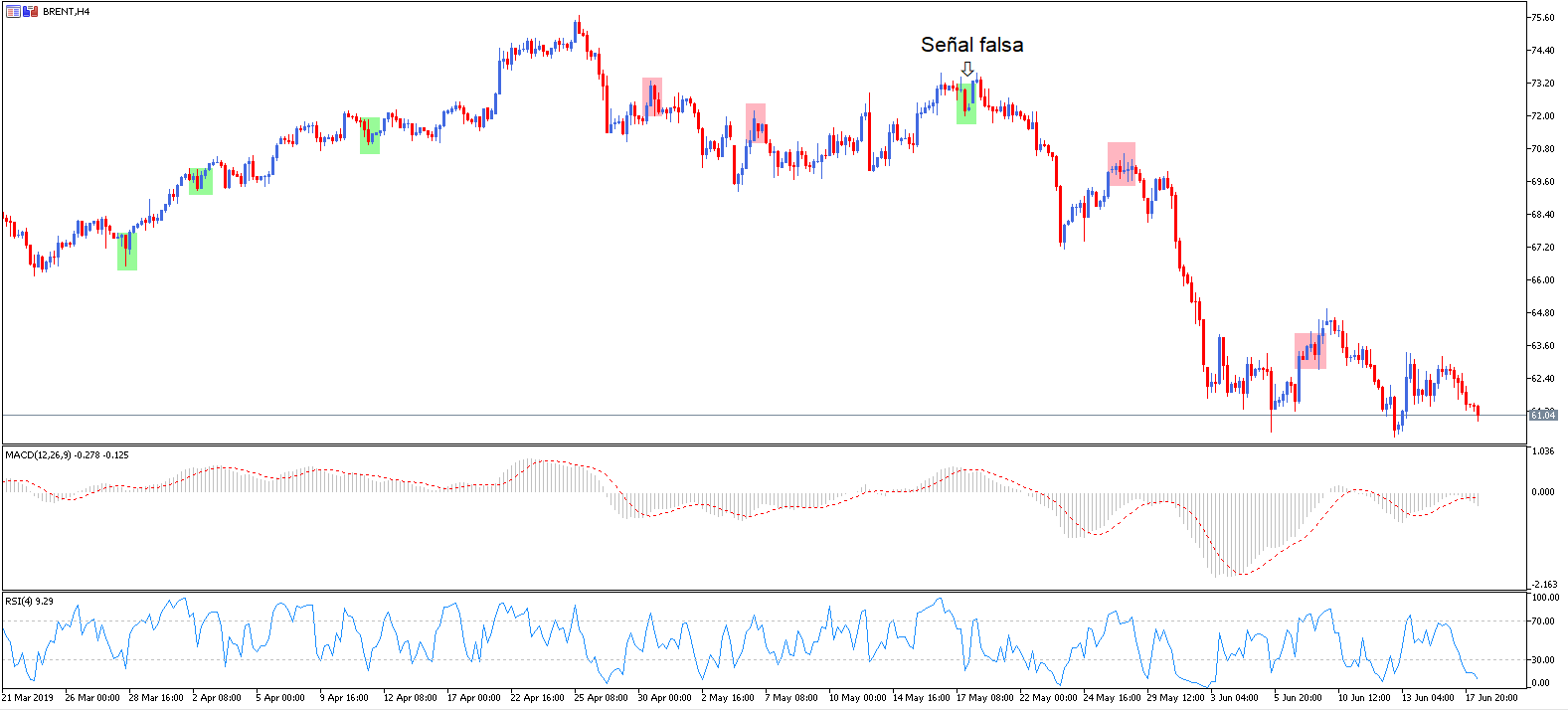Select the current price tag 61.04
Screen dimensions: 1568x710
pyautogui.click(x=1543, y=415)
